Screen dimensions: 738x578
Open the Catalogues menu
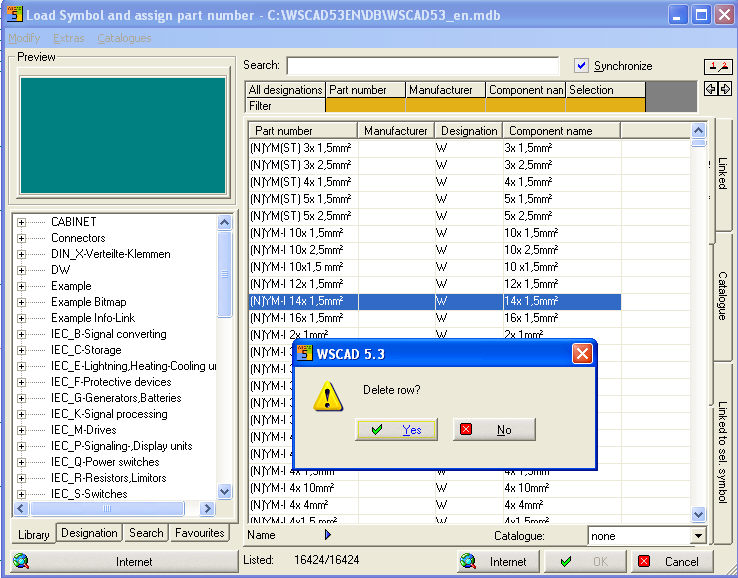pos(124,38)
